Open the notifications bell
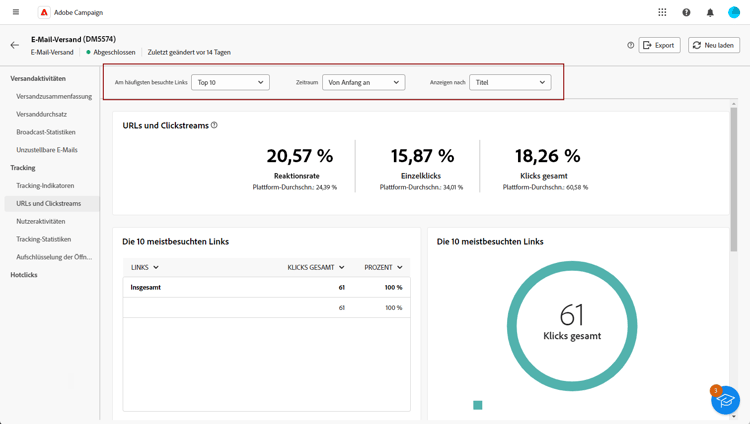Screen dimensions: 750x424 [710, 12]
